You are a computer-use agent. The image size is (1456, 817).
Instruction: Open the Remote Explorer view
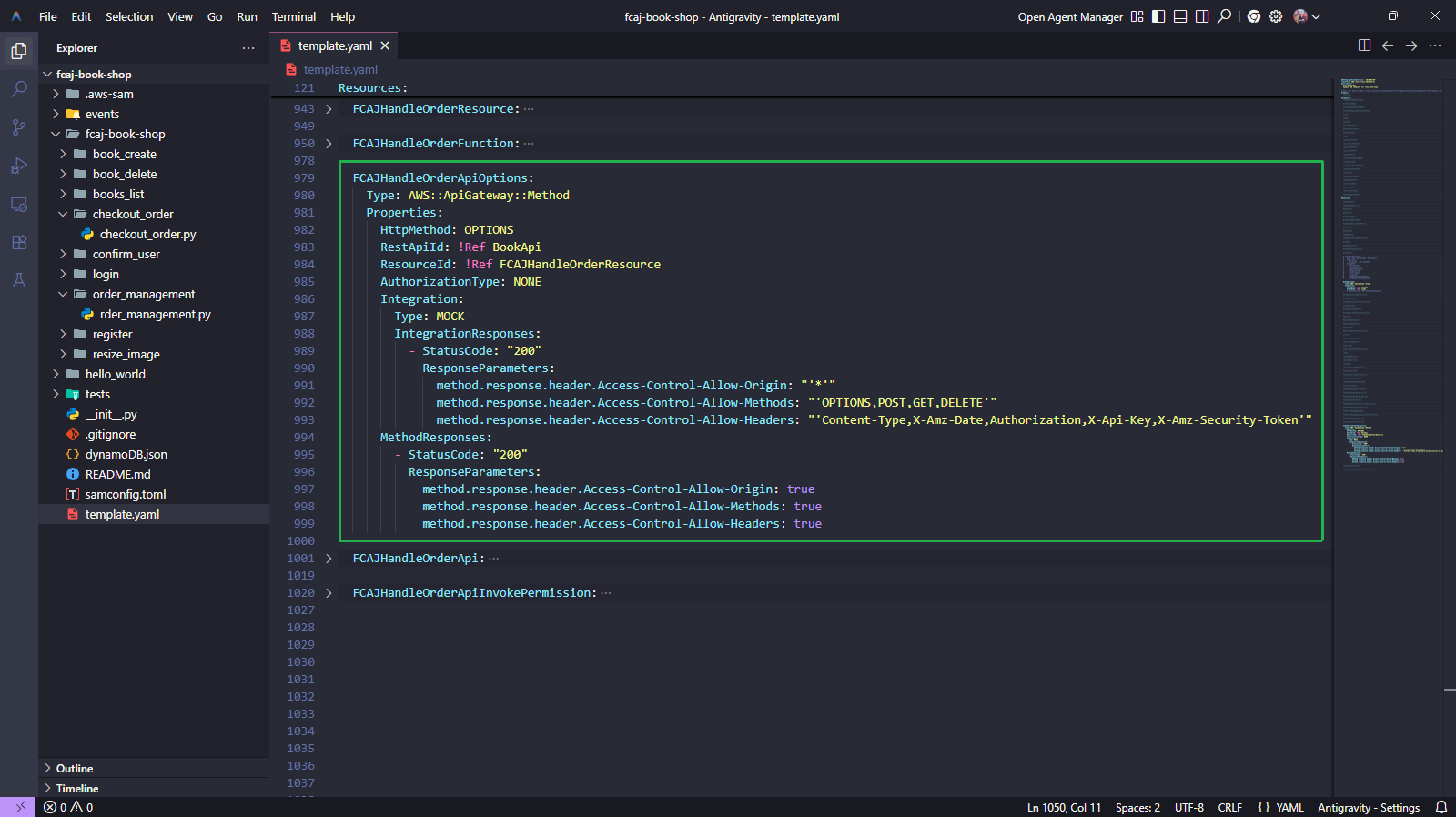(18, 204)
